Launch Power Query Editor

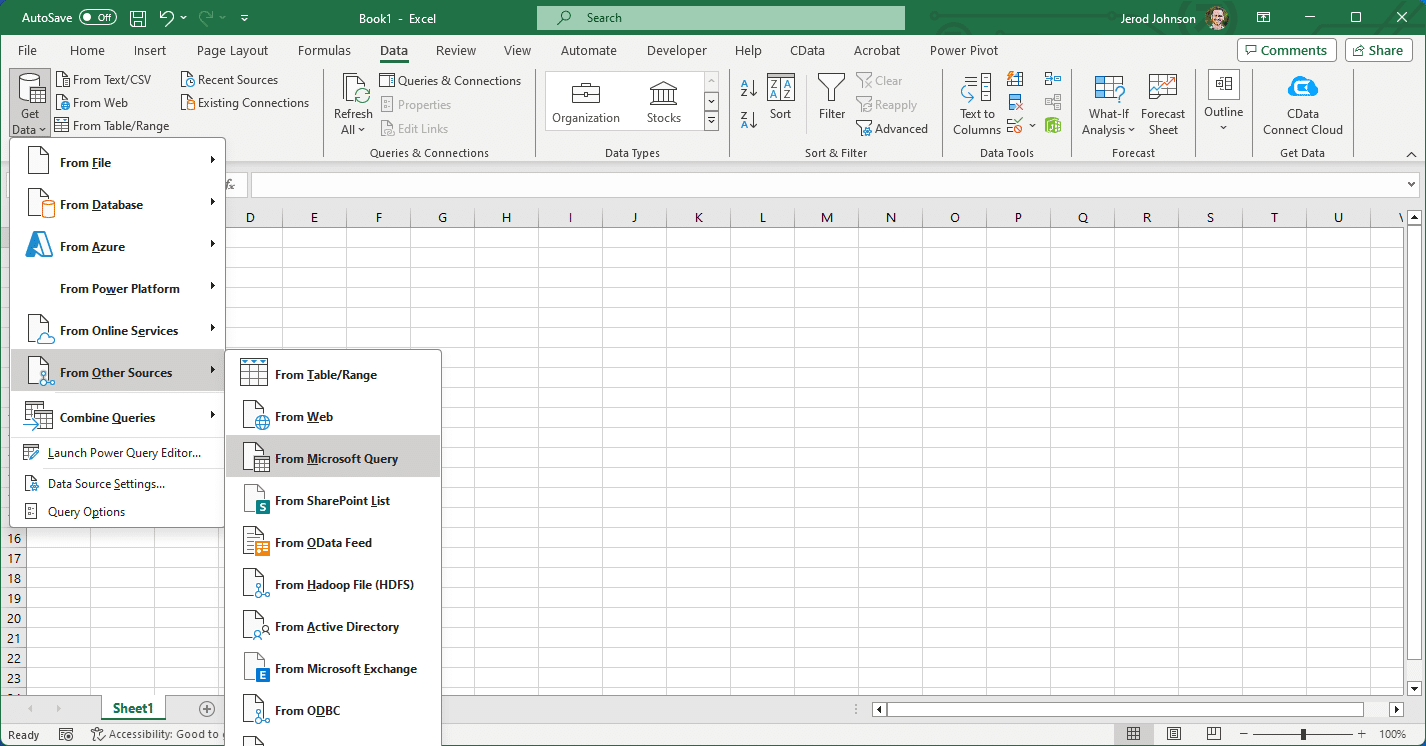coord(118,453)
